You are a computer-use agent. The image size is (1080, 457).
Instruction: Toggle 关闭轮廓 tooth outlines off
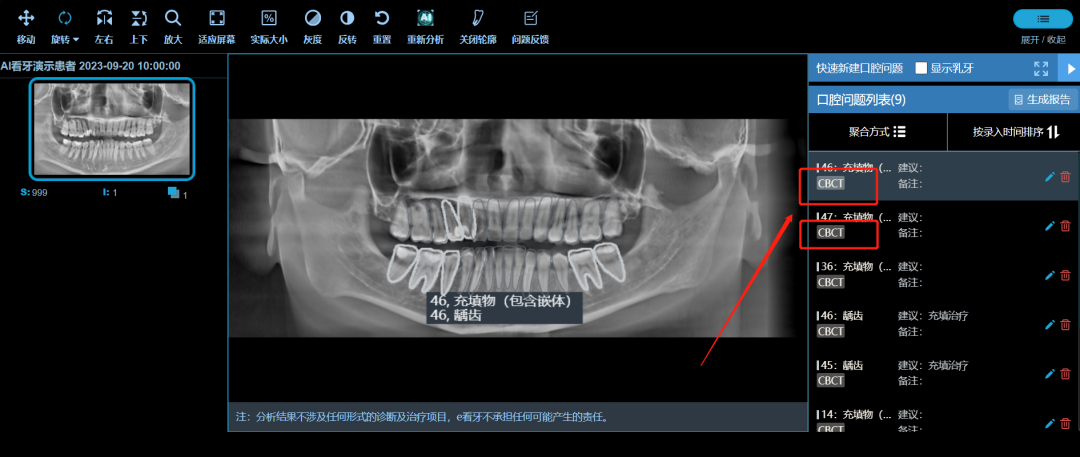tap(477, 26)
